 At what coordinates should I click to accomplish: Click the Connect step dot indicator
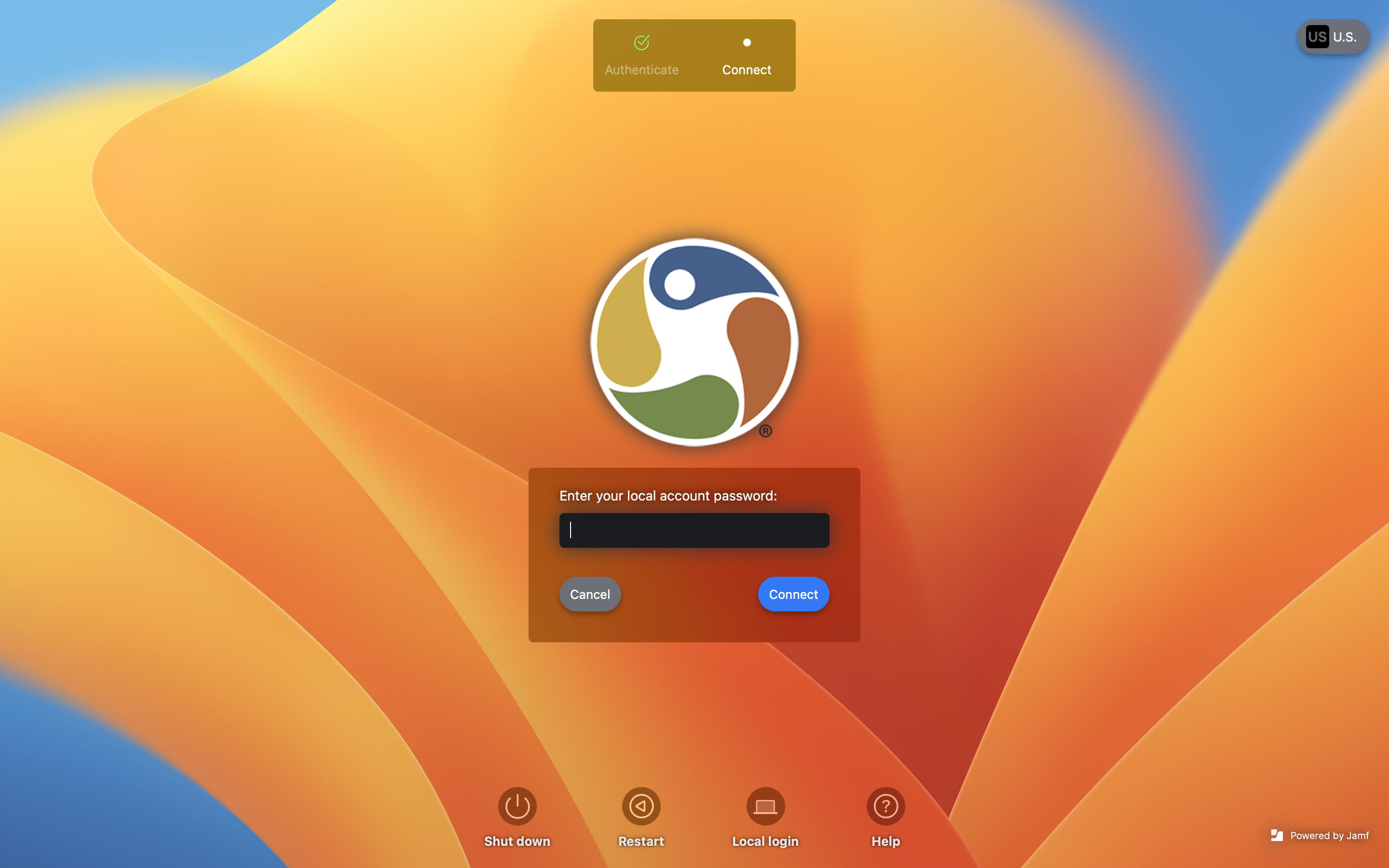pyautogui.click(x=747, y=42)
